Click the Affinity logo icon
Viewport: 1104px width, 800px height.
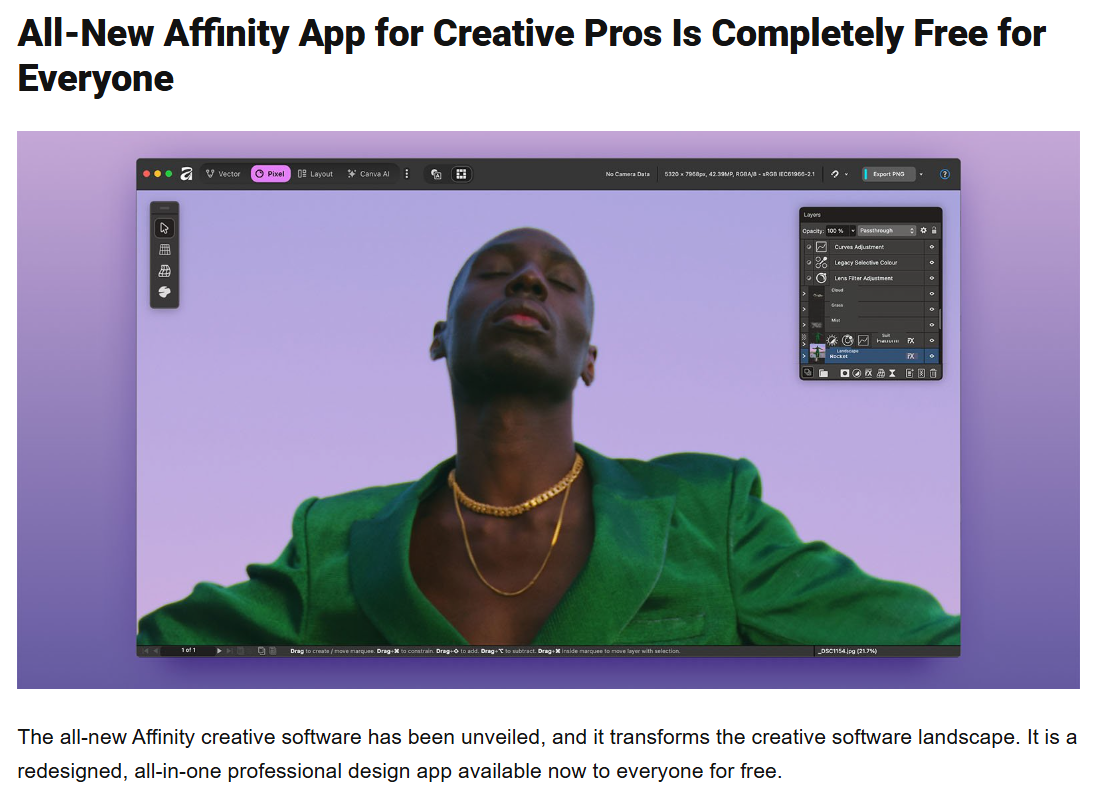[x=186, y=174]
